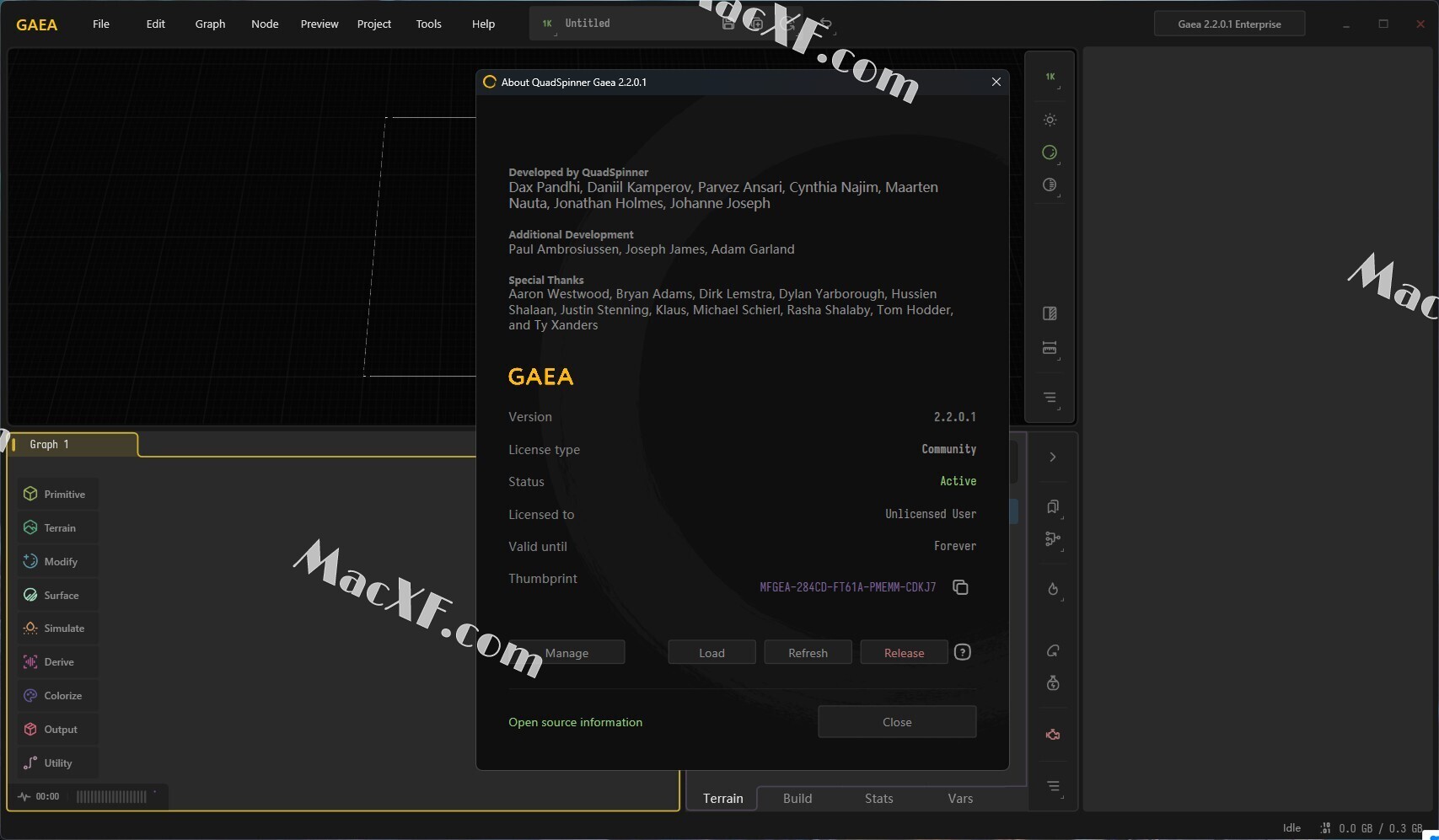Toggle the split view viewport icon

coord(1050,313)
